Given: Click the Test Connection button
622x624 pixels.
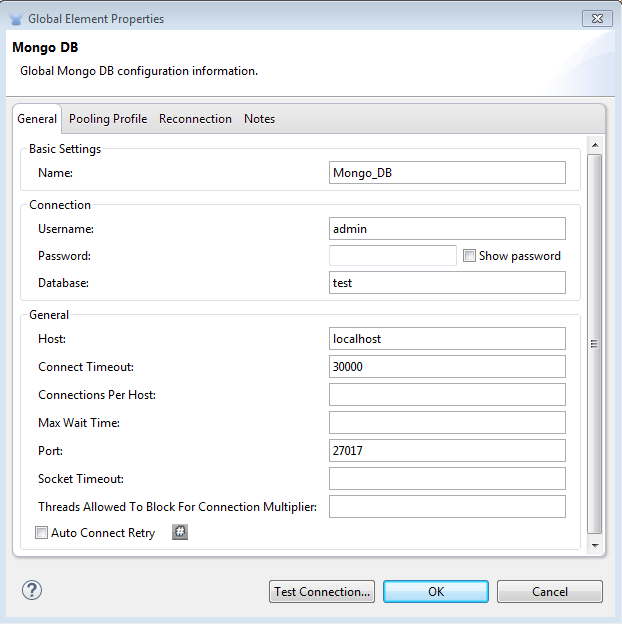Looking at the screenshot, I should pos(322,591).
